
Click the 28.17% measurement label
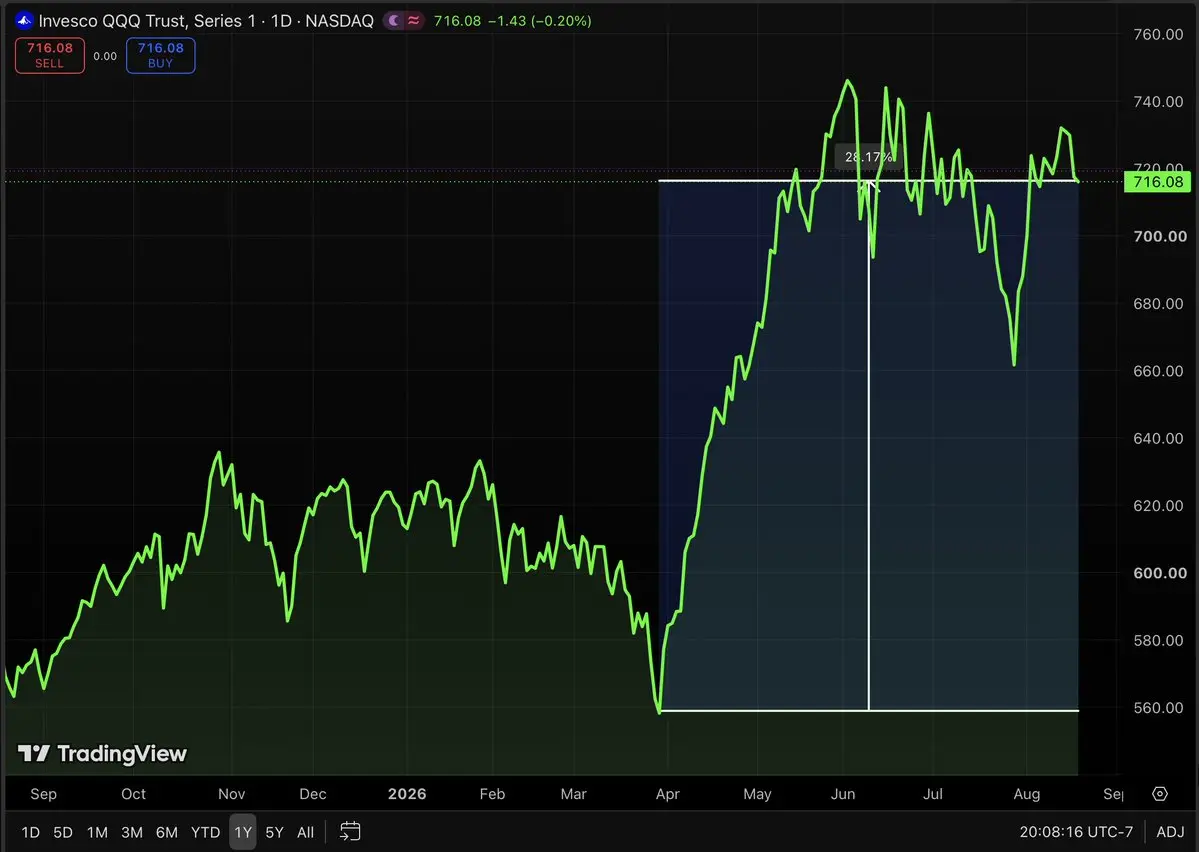868,157
